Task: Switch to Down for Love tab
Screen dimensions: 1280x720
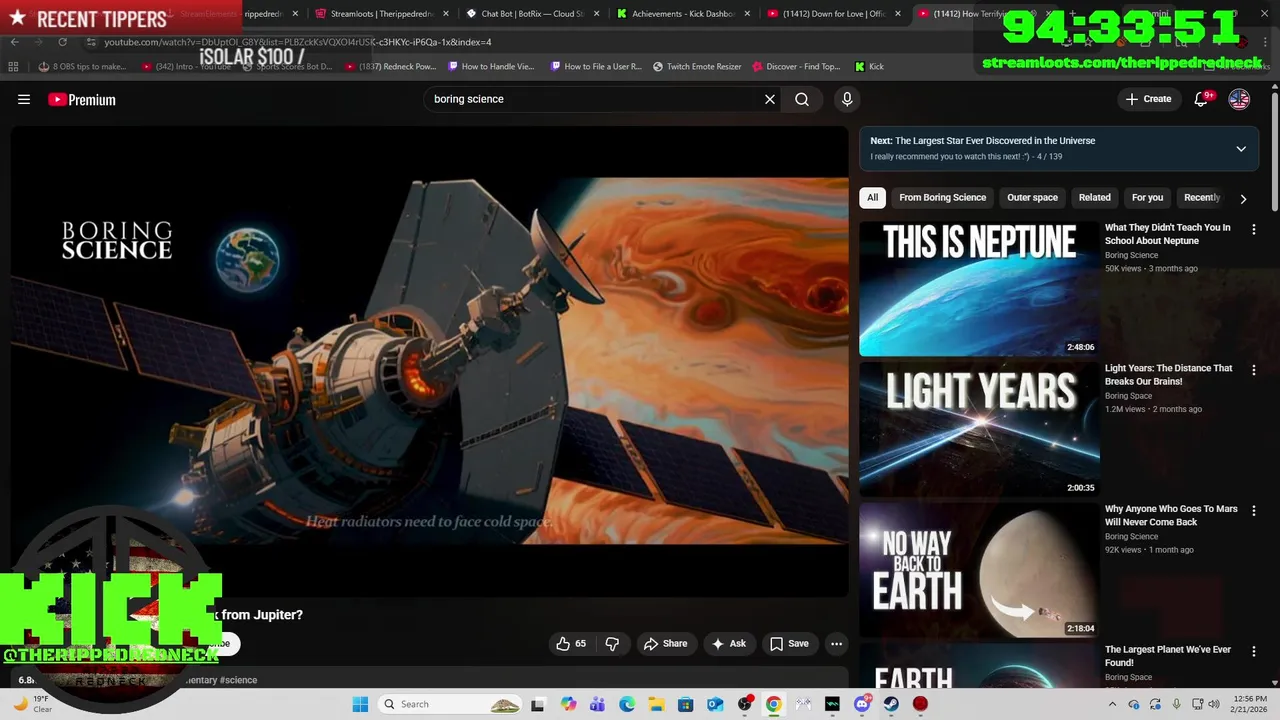Action: pos(836,14)
